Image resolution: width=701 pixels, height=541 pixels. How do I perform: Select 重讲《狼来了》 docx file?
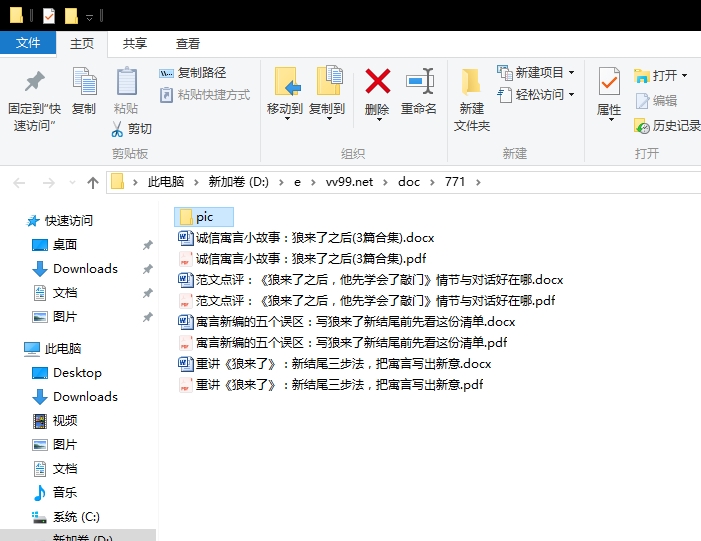click(x=335, y=363)
